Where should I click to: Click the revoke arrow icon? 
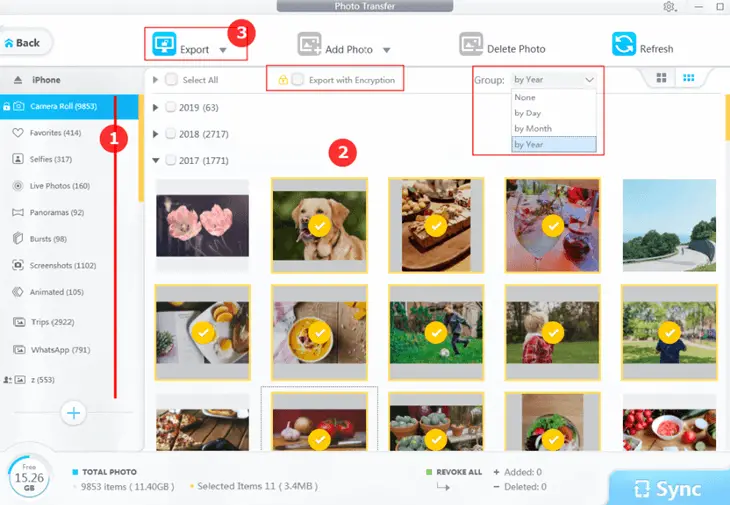(x=443, y=487)
